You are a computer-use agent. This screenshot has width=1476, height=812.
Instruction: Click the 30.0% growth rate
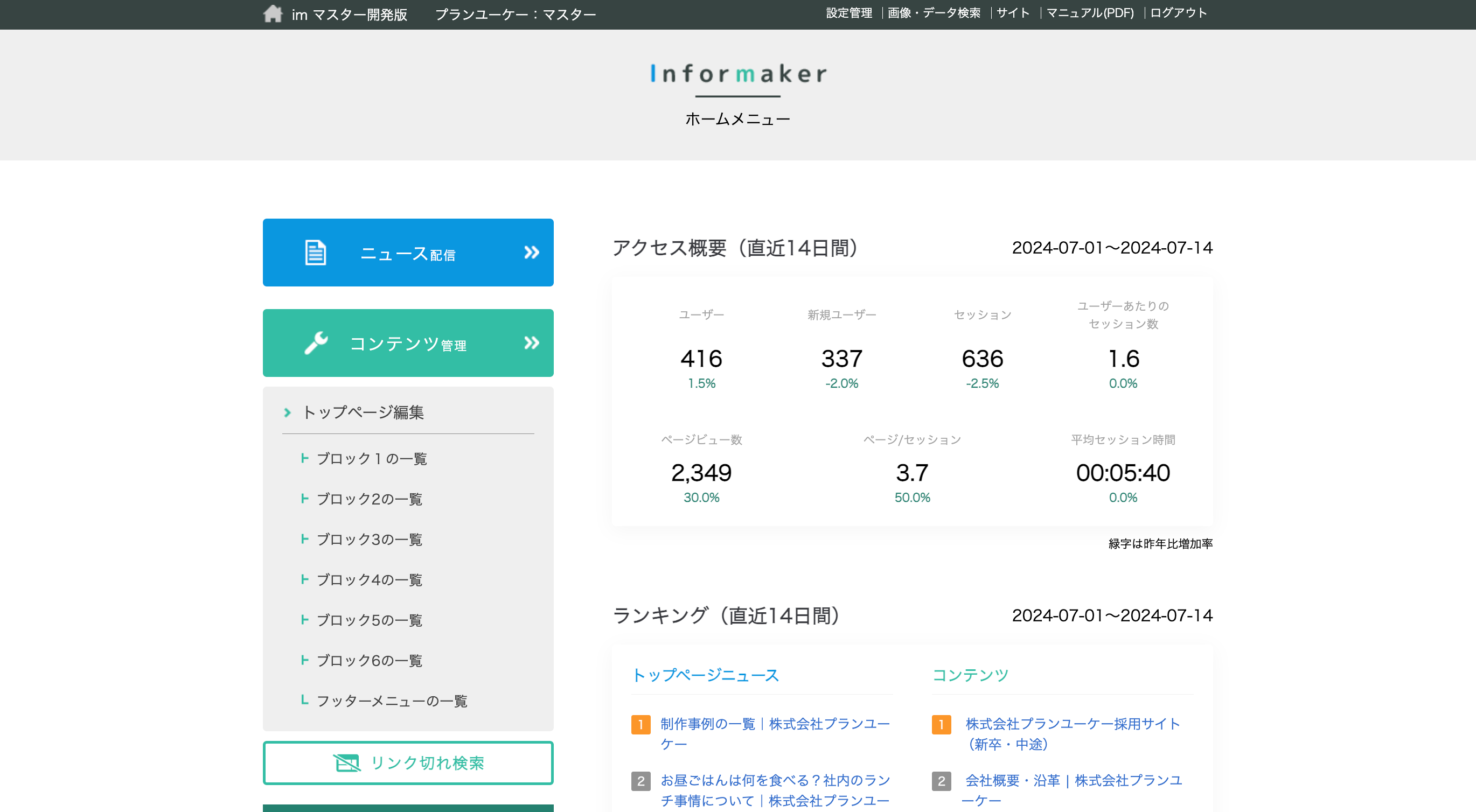pyautogui.click(x=701, y=498)
